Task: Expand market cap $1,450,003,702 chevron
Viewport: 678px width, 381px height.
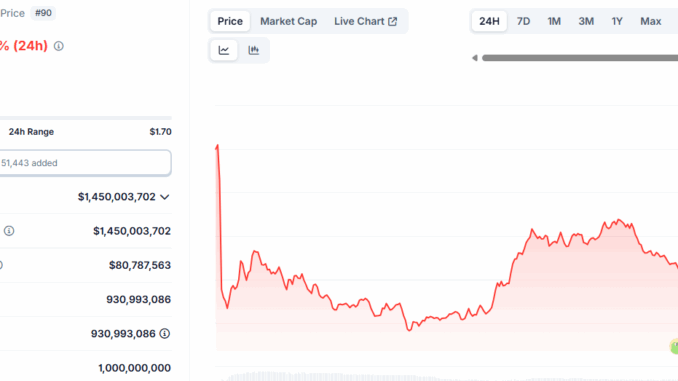Action: (165, 197)
